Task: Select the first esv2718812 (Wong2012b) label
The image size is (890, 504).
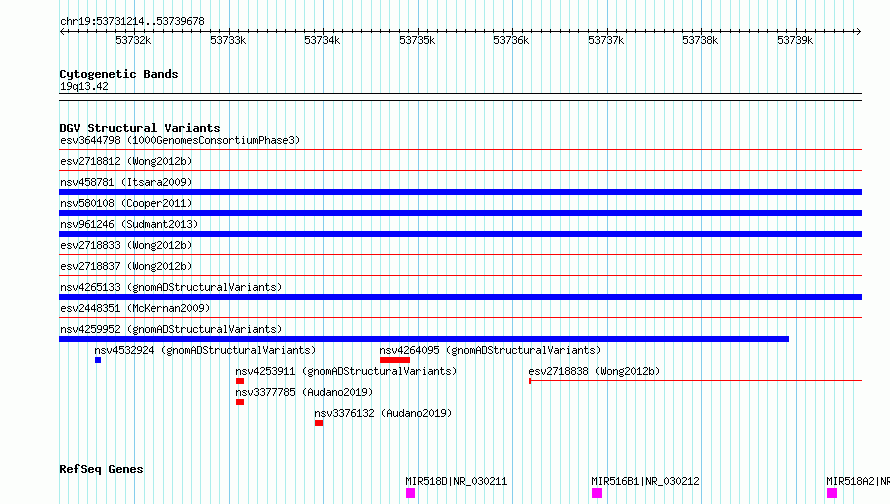Action: (x=126, y=161)
